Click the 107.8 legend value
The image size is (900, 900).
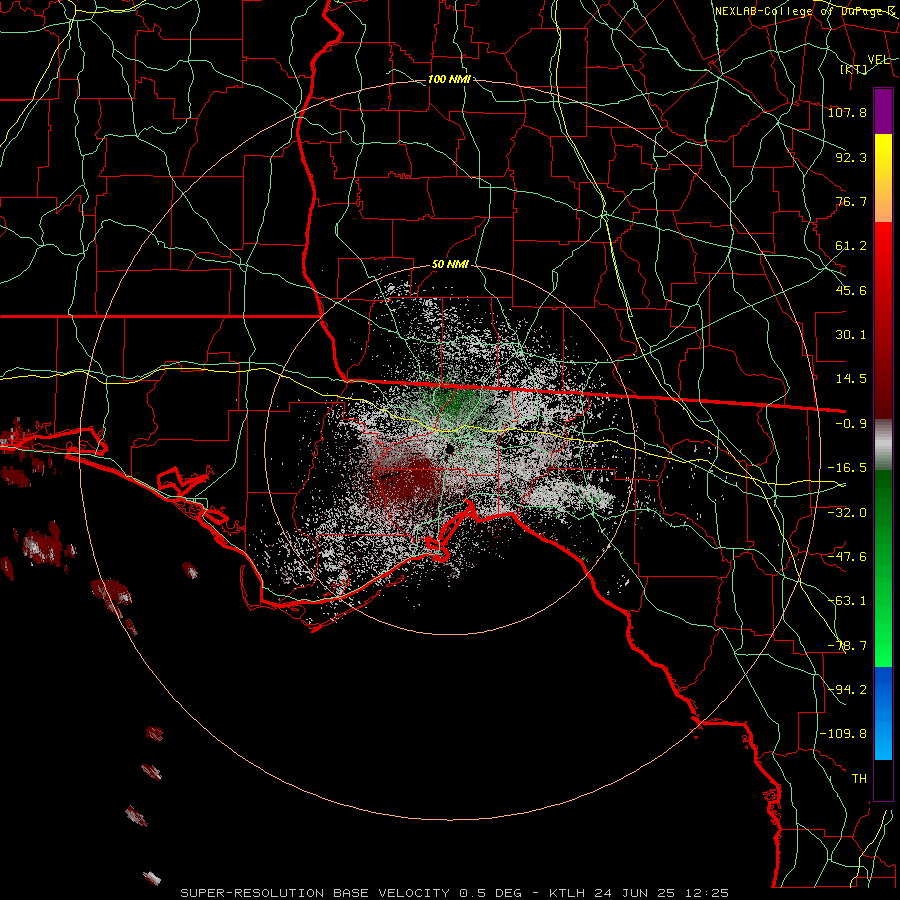click(x=847, y=112)
